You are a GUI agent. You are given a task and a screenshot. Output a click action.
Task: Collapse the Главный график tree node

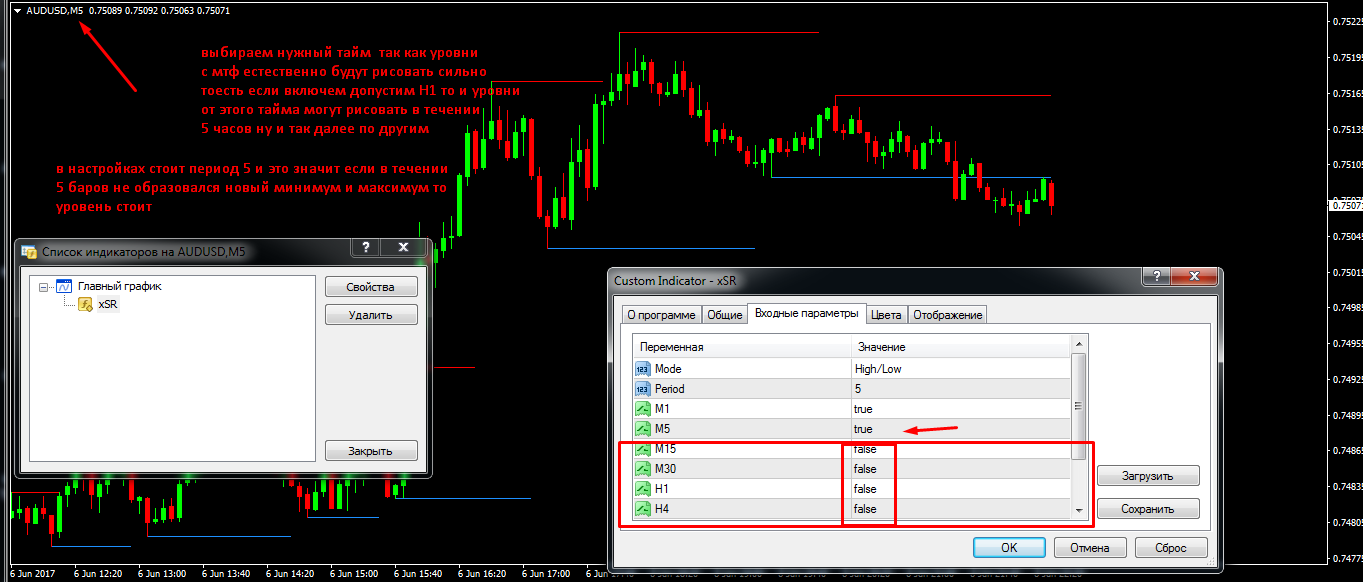click(x=43, y=286)
